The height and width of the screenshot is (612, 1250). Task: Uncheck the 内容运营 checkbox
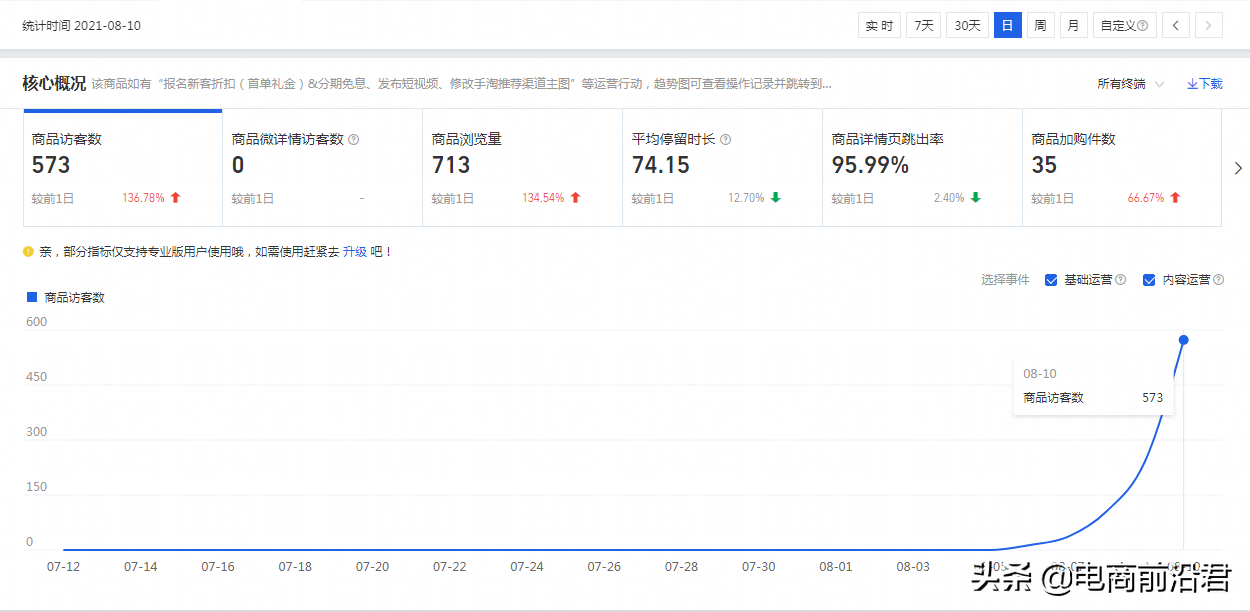coord(1149,280)
